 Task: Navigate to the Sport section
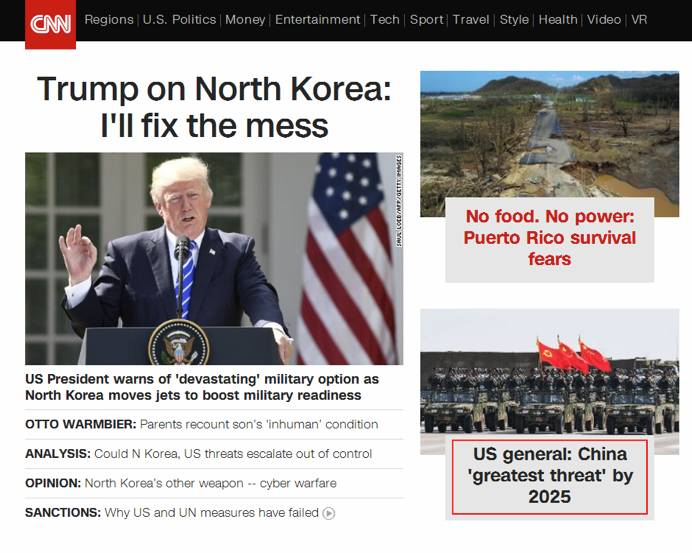(426, 20)
